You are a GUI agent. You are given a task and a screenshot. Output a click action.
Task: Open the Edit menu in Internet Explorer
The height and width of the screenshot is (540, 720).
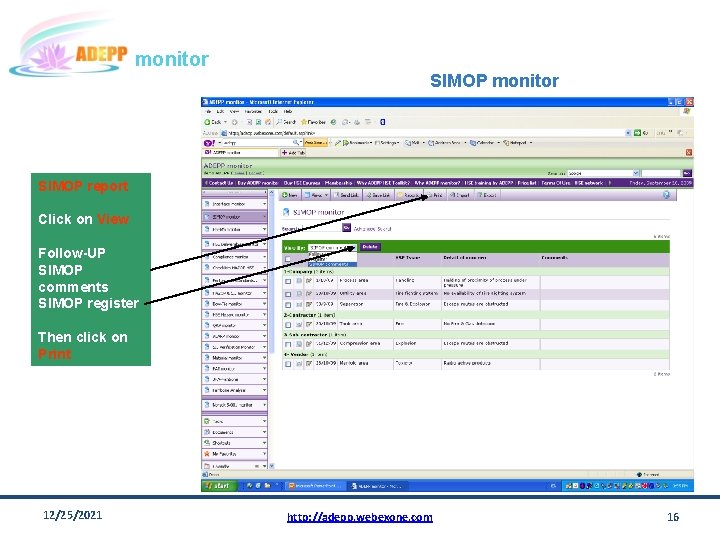(x=220, y=112)
